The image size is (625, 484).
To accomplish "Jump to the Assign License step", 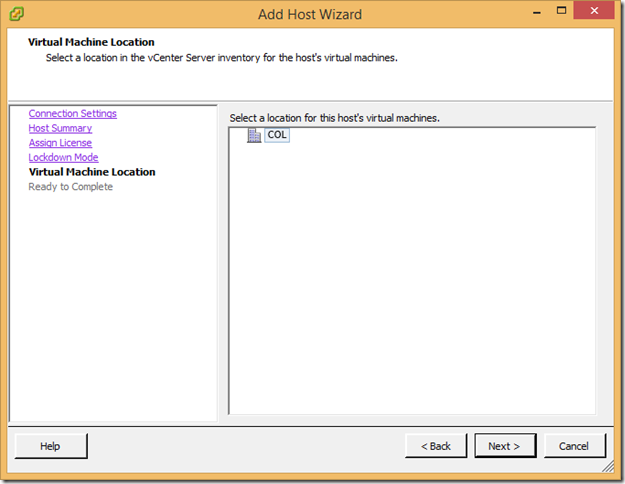I will 60,143.
